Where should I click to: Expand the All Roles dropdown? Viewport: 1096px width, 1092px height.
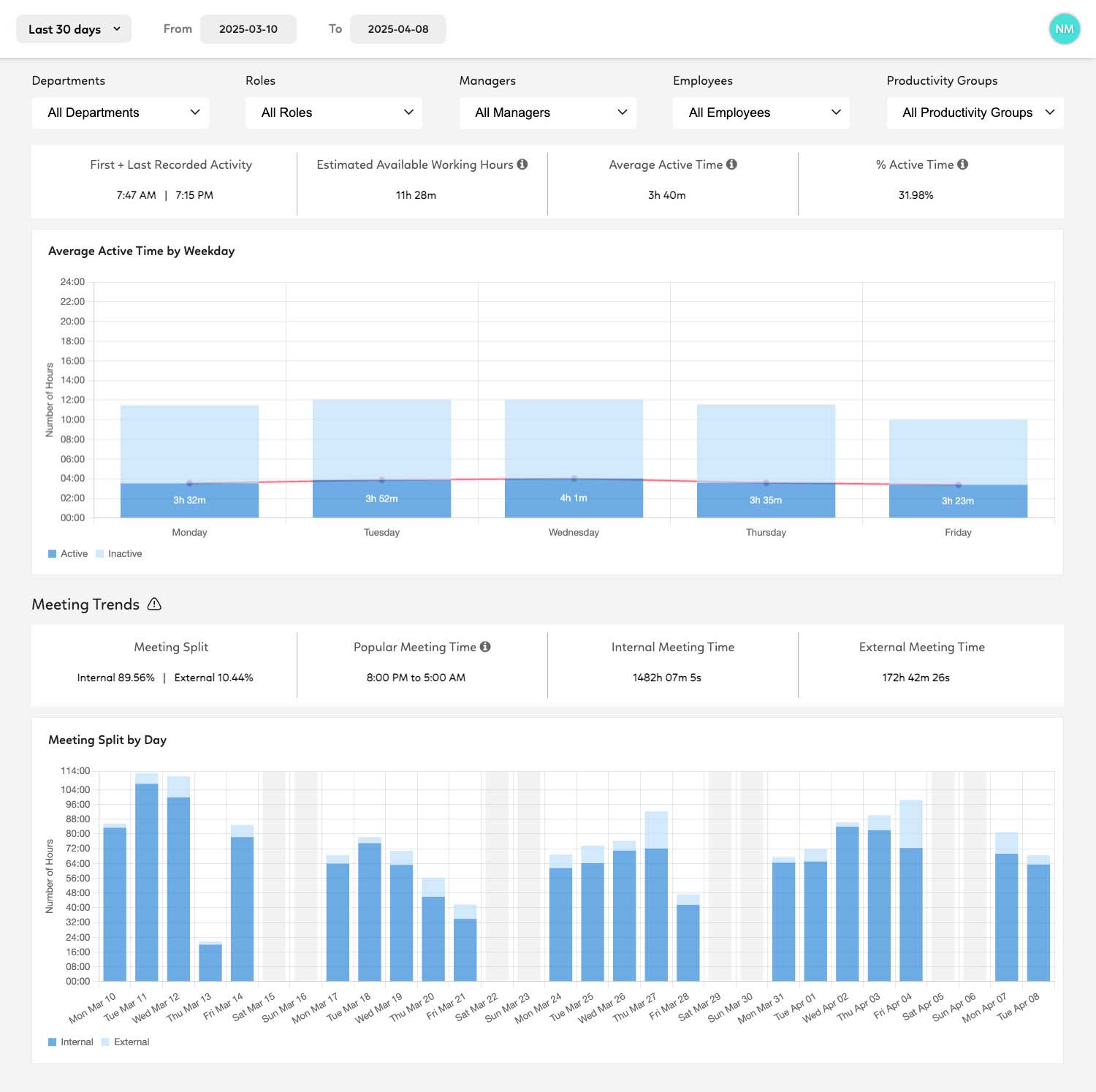click(333, 113)
